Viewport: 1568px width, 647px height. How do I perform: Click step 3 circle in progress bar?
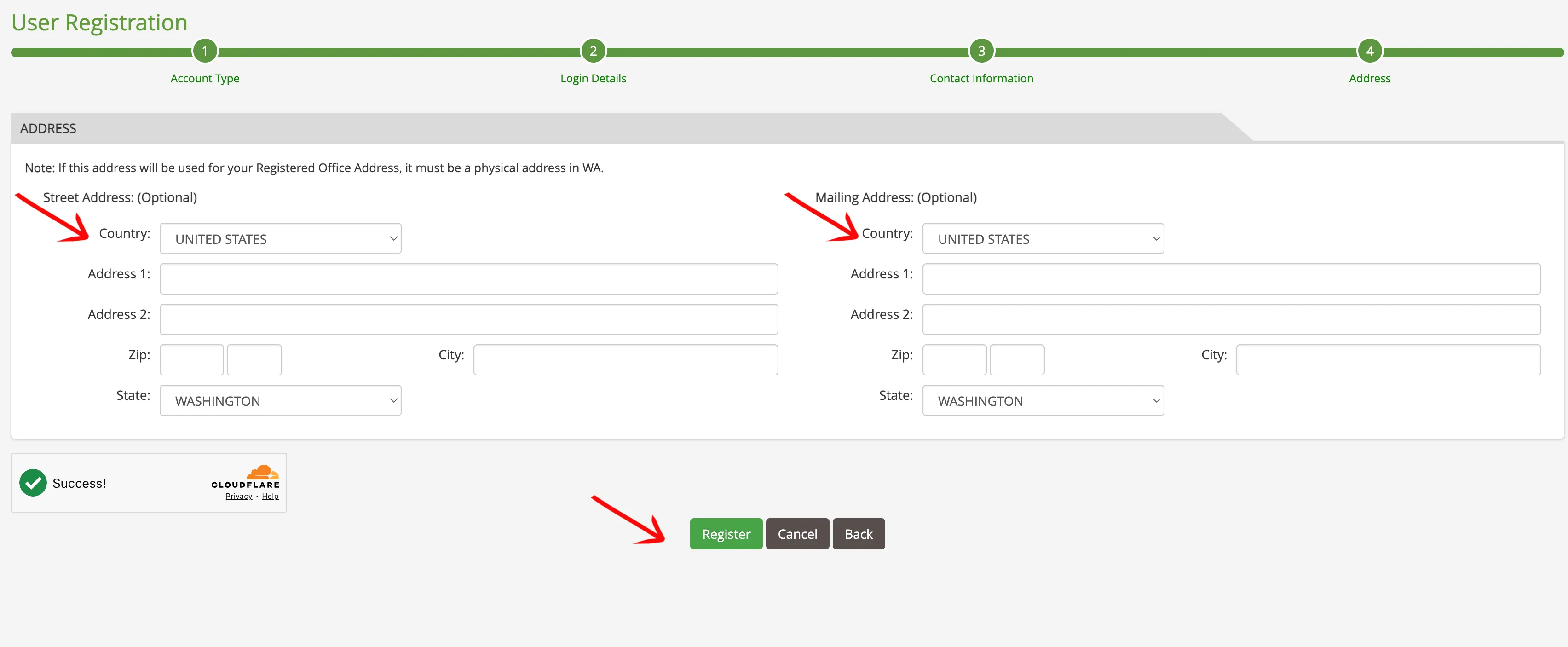(981, 51)
